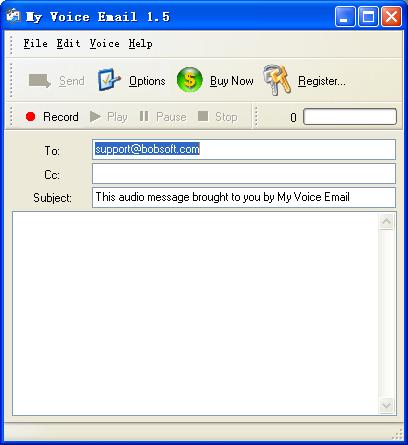This screenshot has width=408, height=445.
Task: Focus the Cc field
Action: (x=244, y=173)
